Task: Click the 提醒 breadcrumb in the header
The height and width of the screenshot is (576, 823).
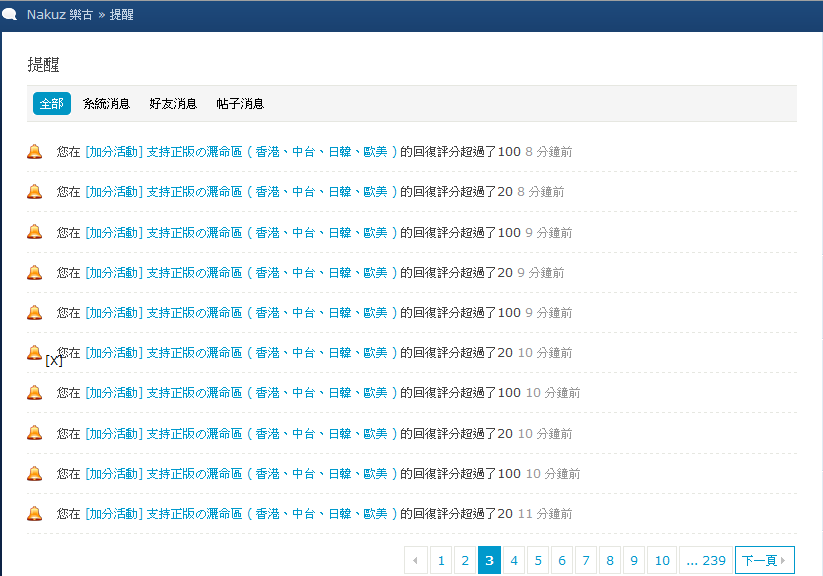Action: point(121,15)
